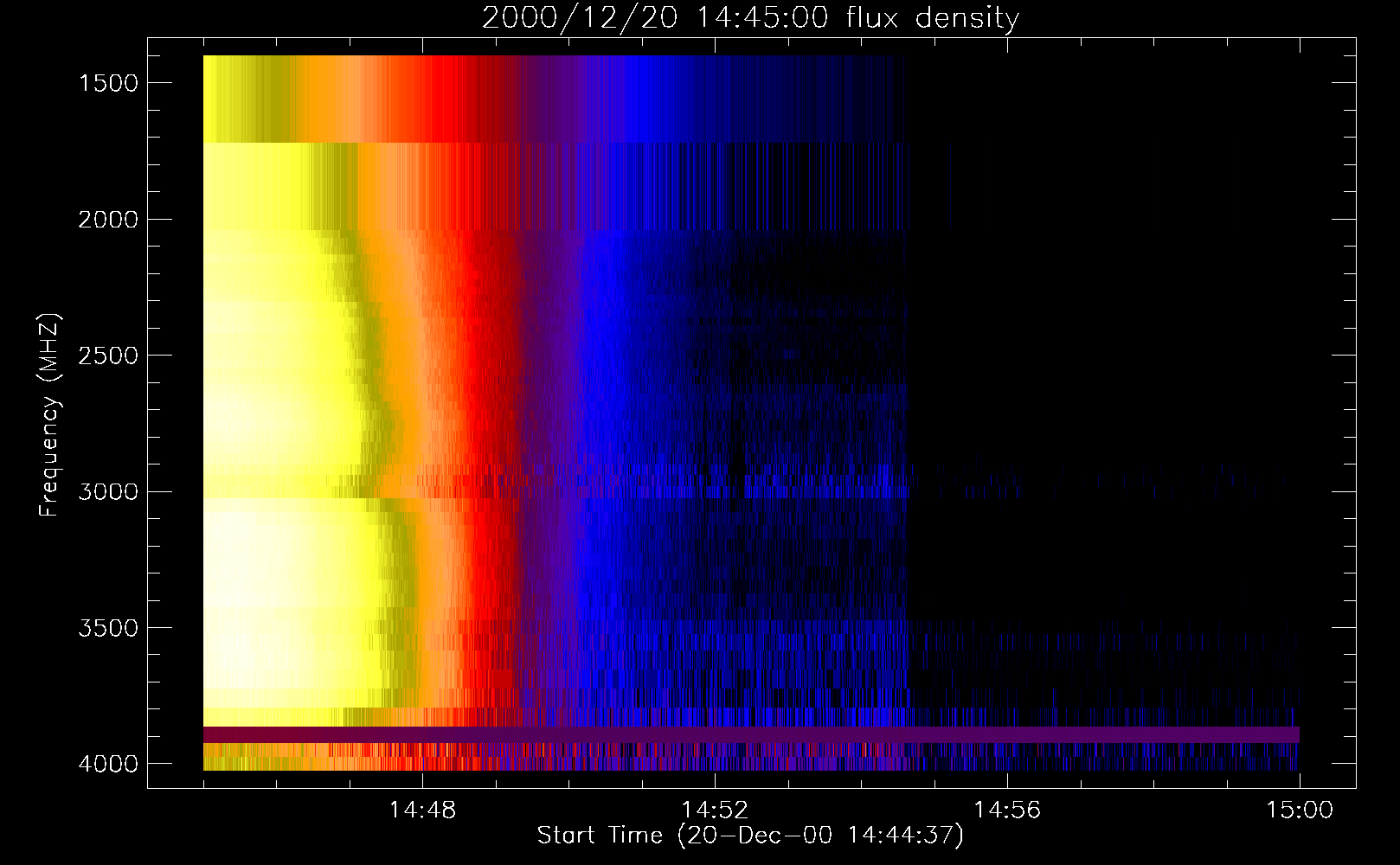1400x865 pixels.
Task: Click the 'Frequency (MHZ)' axis label
Action: (x=50, y=416)
